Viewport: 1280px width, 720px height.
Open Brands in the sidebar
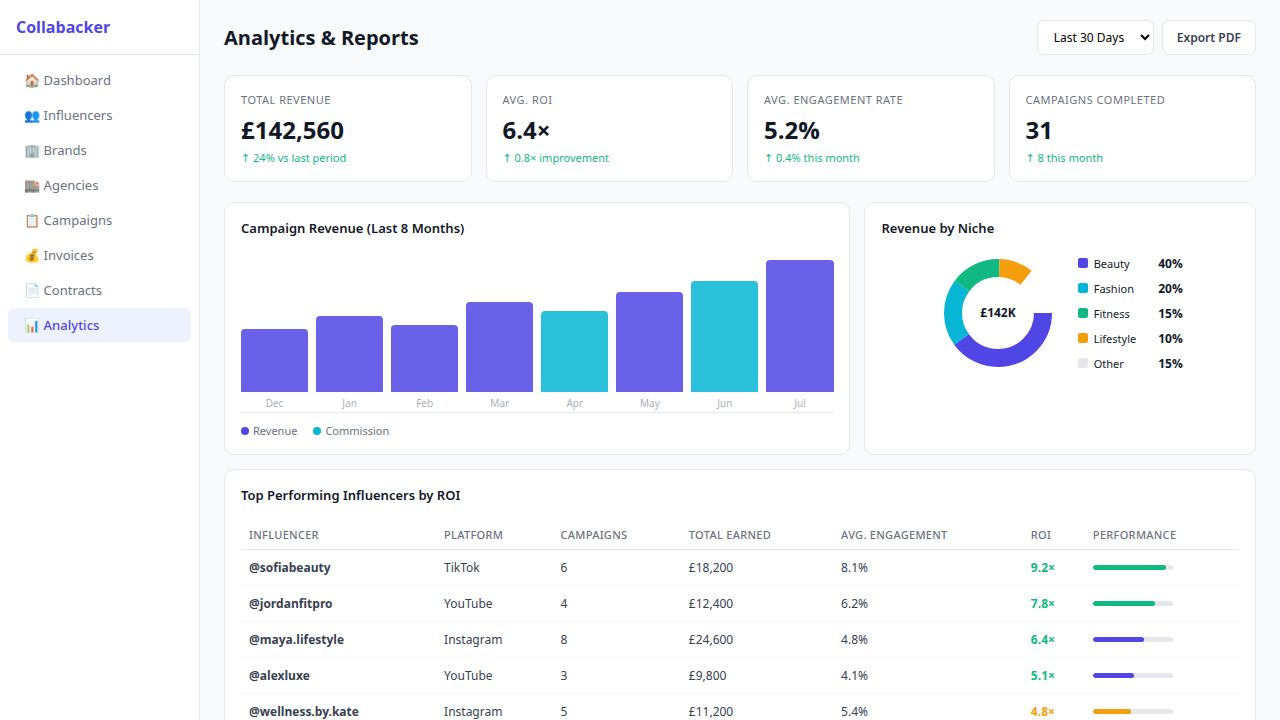tap(65, 150)
